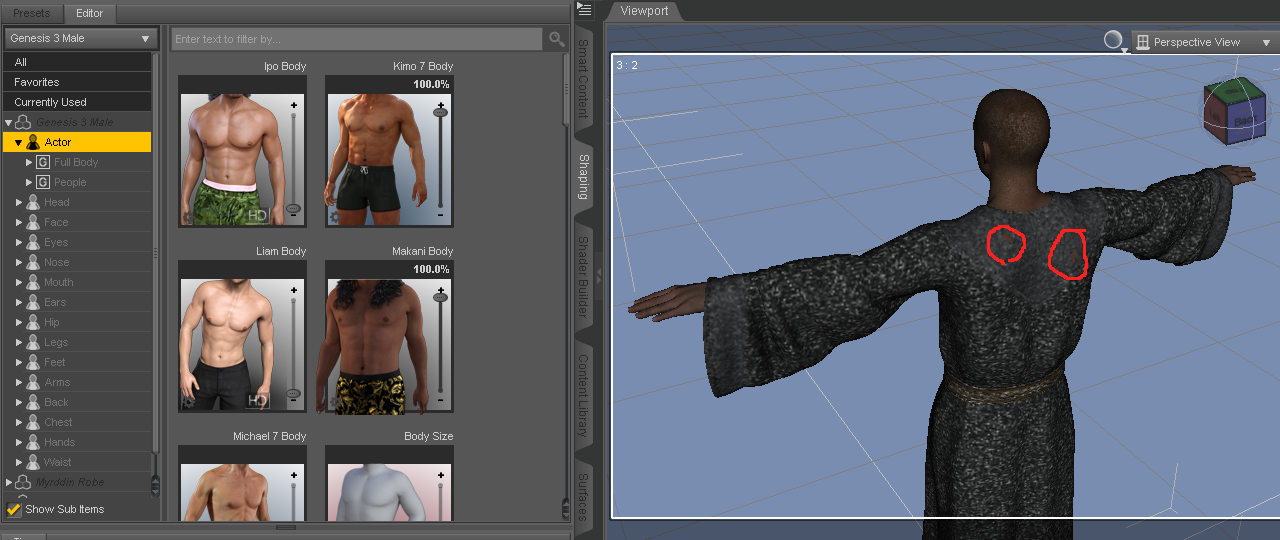Open settings gear on Ipo Body card
1280x540 pixels.
[x=188, y=216]
